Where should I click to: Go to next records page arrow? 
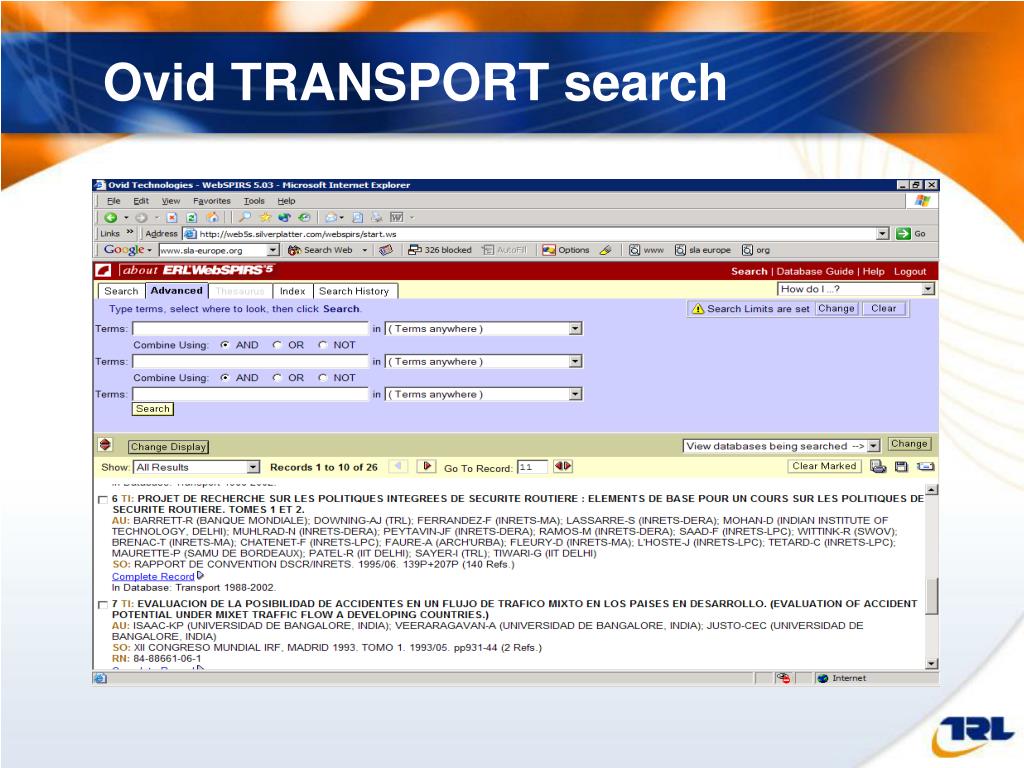pos(427,466)
